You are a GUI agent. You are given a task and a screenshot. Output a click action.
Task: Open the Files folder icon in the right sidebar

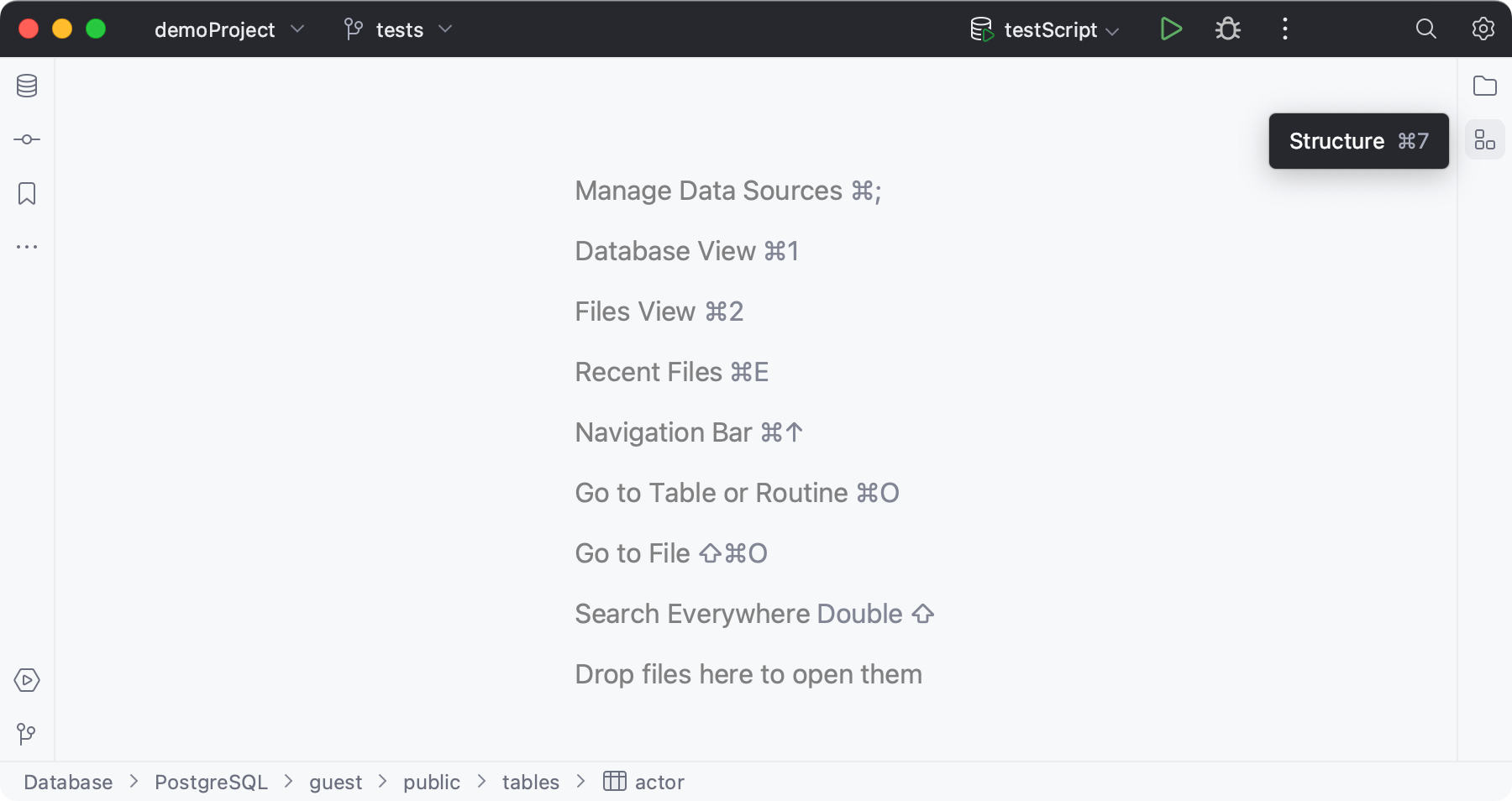click(1485, 86)
